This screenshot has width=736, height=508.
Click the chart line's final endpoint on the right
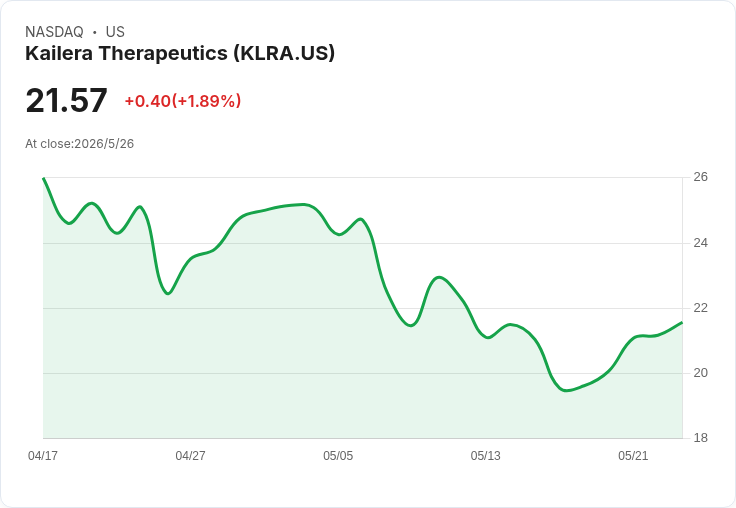click(x=682, y=323)
